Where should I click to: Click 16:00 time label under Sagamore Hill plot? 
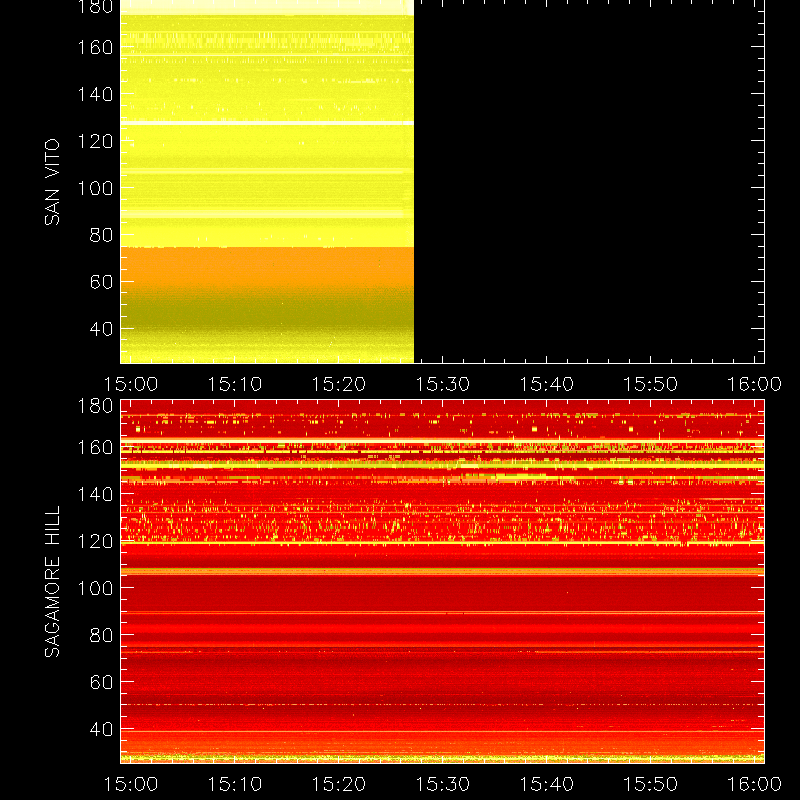[754, 784]
